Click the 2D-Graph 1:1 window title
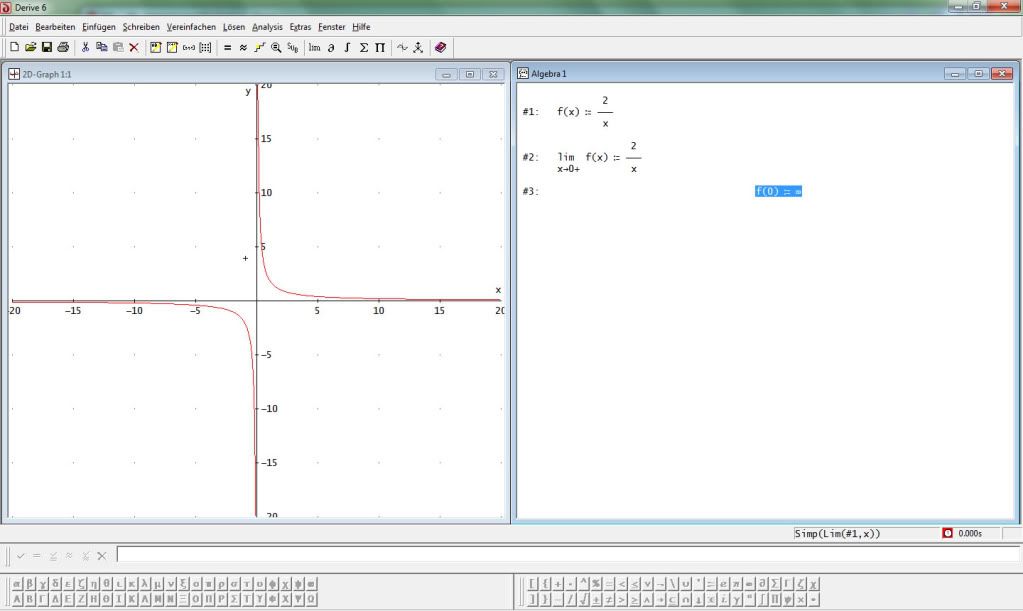The height and width of the screenshot is (611, 1023). (x=47, y=74)
